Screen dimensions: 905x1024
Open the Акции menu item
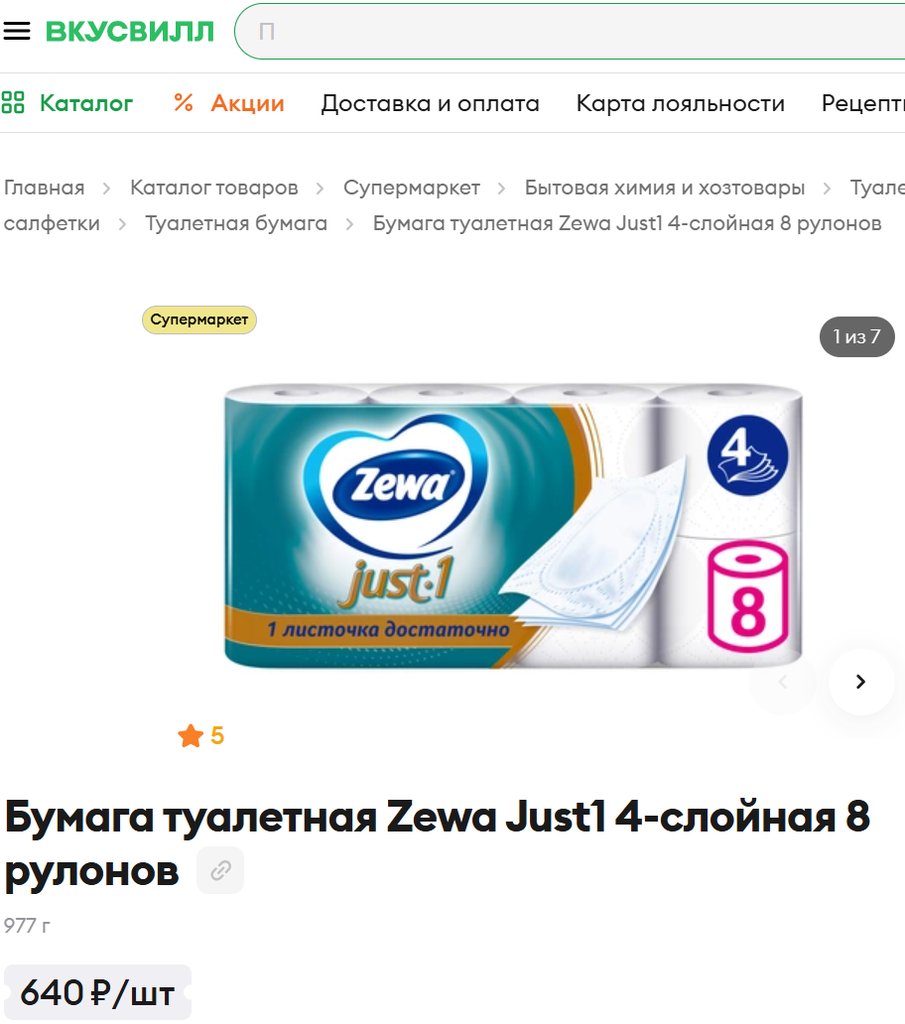247,103
